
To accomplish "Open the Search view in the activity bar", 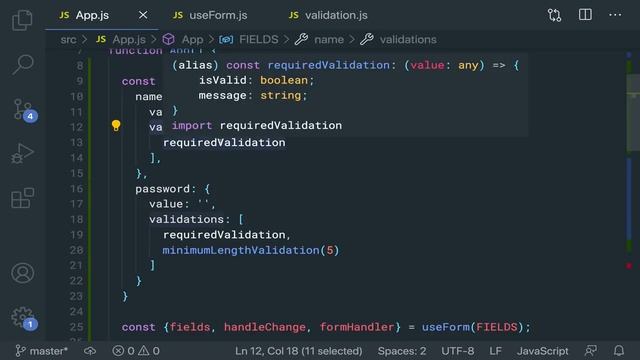I will click(22, 64).
